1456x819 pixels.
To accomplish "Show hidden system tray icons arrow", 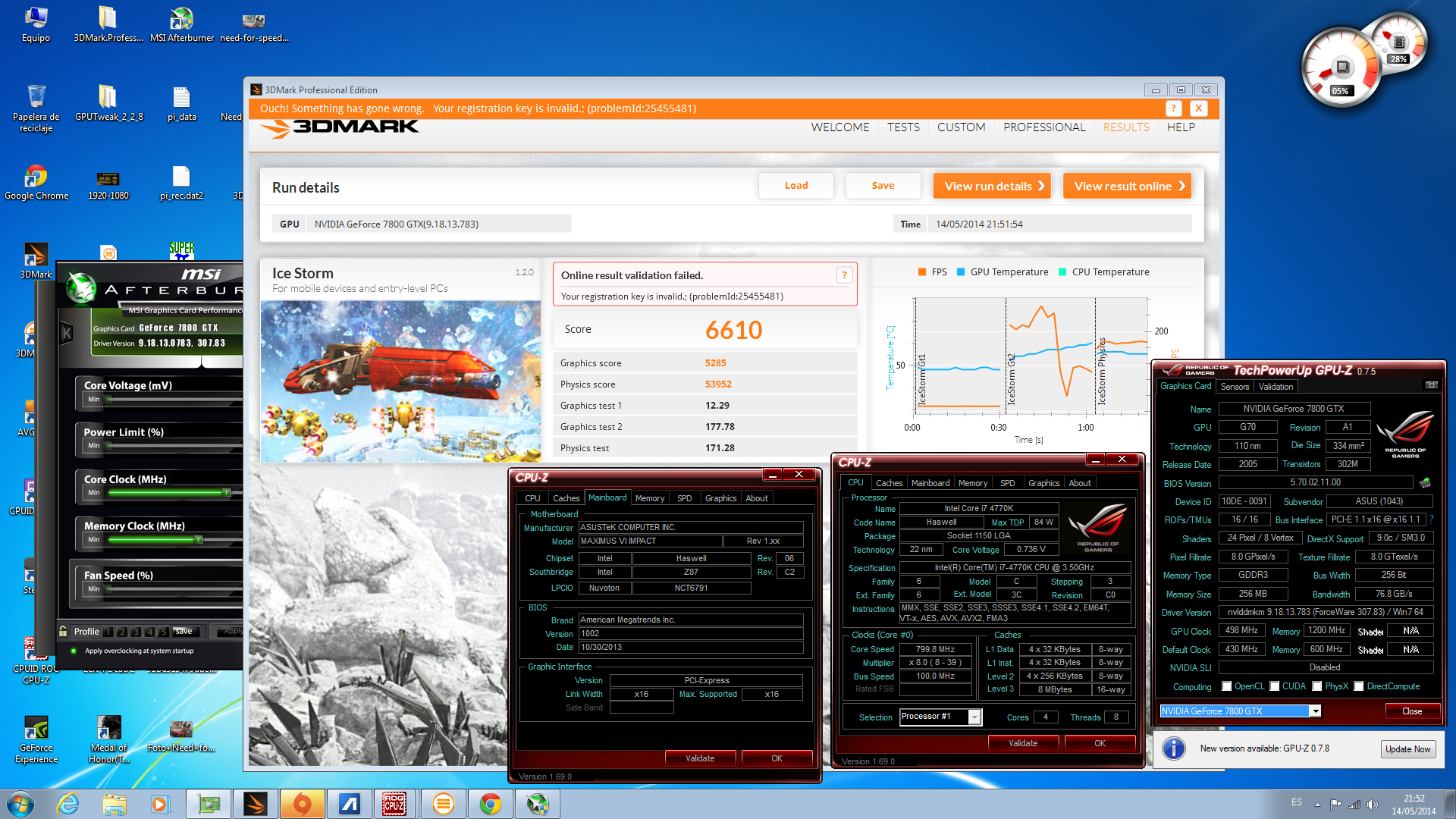I will (x=1317, y=805).
